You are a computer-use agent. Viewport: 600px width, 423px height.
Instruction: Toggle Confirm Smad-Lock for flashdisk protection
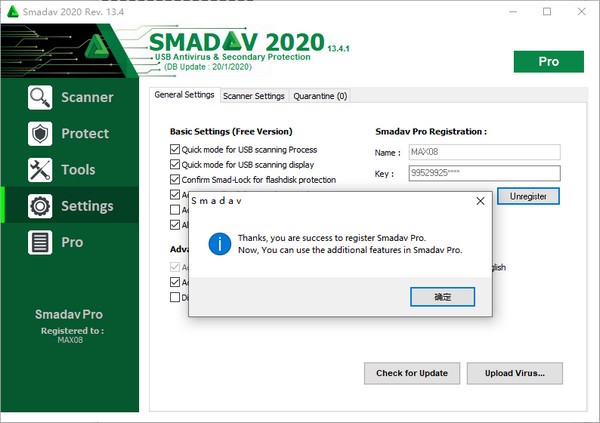(175, 180)
